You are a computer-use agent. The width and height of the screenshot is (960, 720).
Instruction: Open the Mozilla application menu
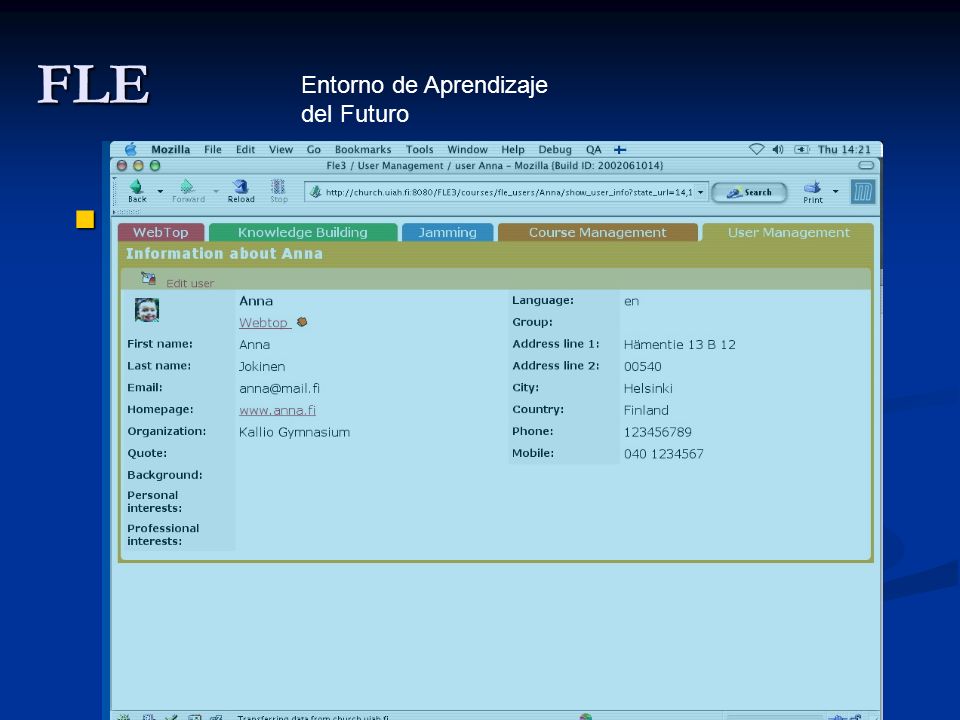pyautogui.click(x=170, y=149)
